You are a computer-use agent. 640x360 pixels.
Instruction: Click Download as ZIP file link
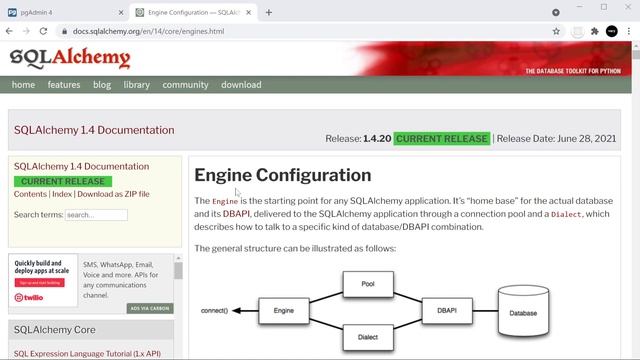pos(113,194)
